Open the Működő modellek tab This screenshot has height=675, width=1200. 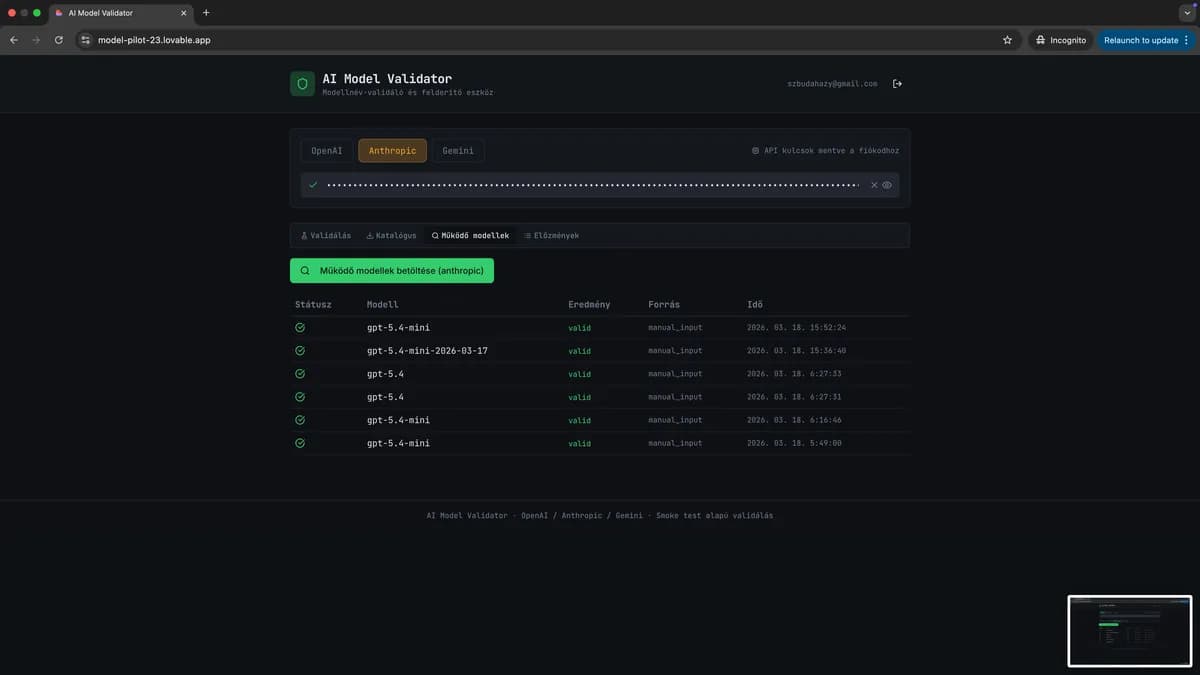470,236
